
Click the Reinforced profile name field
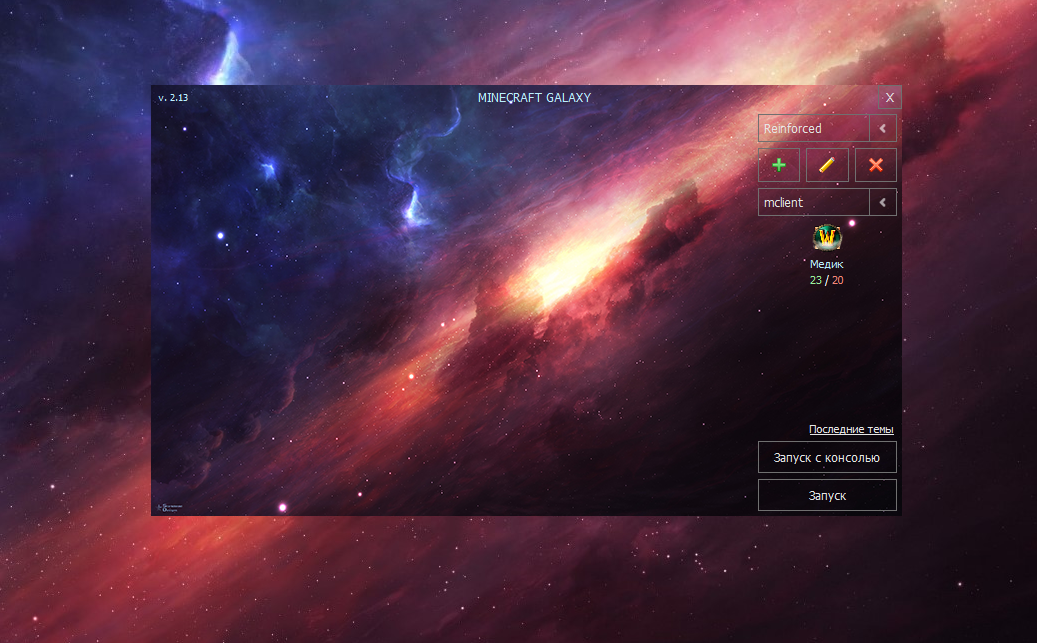(x=812, y=129)
